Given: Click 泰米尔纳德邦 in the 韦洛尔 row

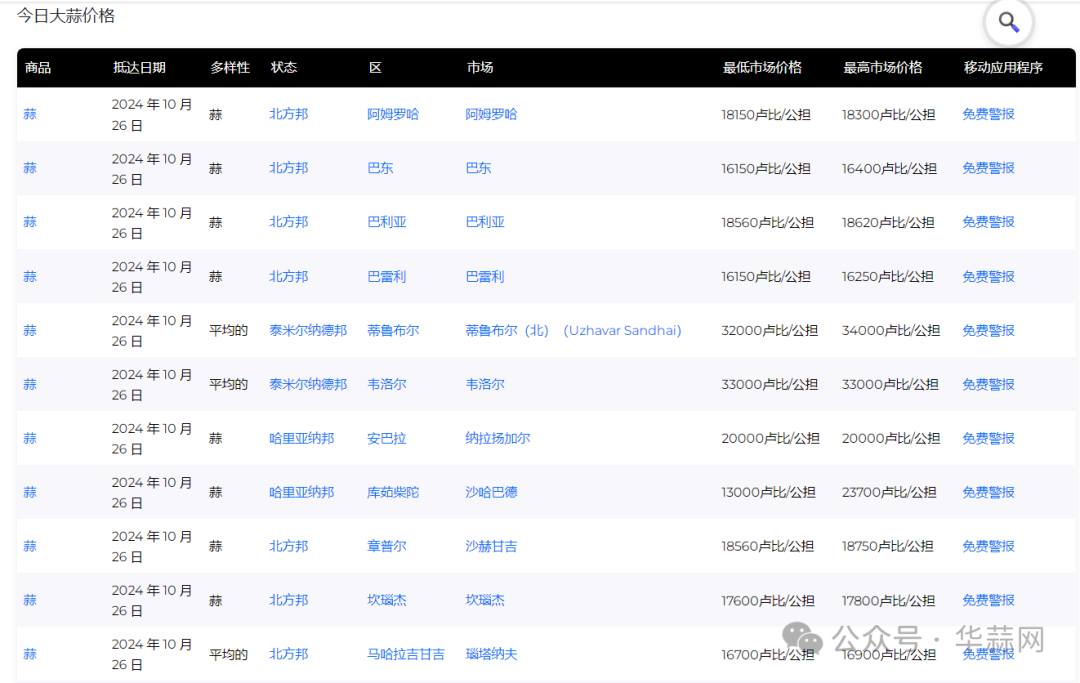Looking at the screenshot, I should point(308,384).
